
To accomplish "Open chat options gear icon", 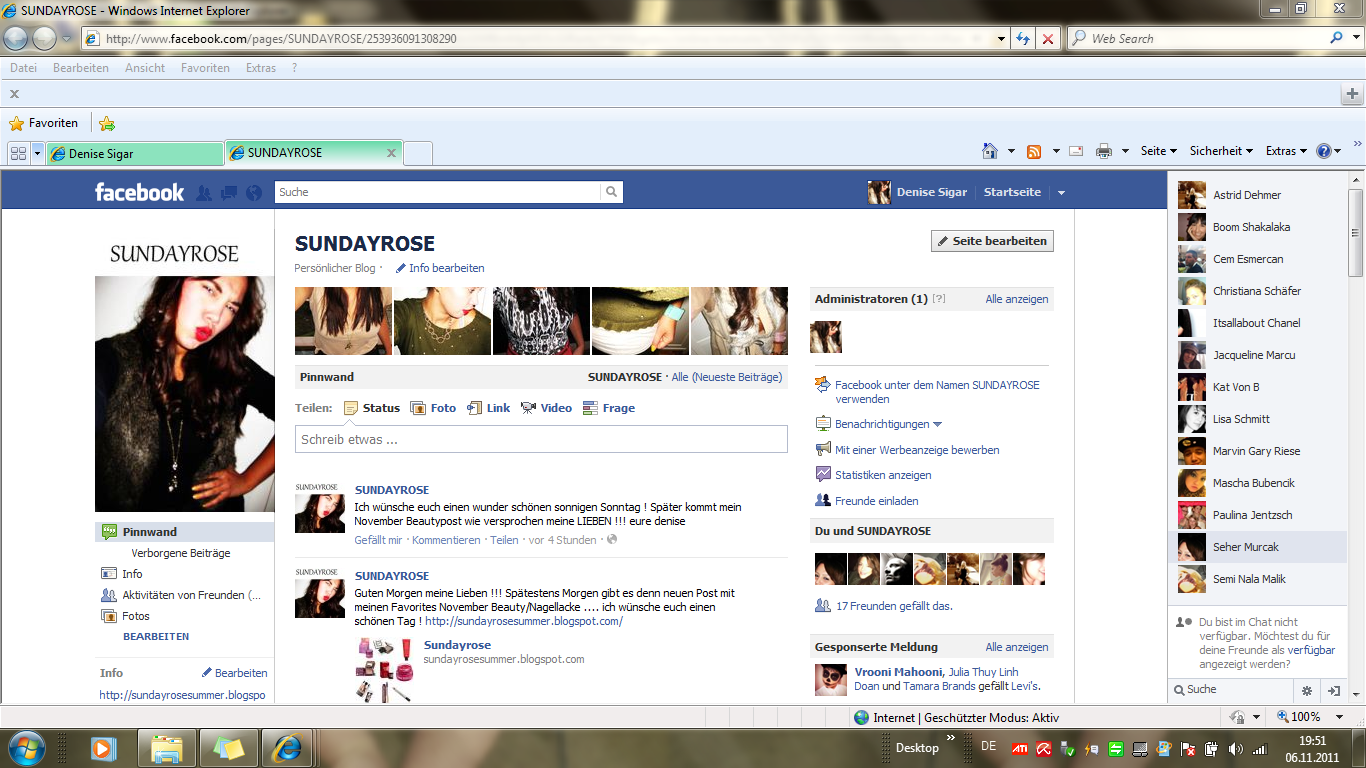I will 1306,690.
